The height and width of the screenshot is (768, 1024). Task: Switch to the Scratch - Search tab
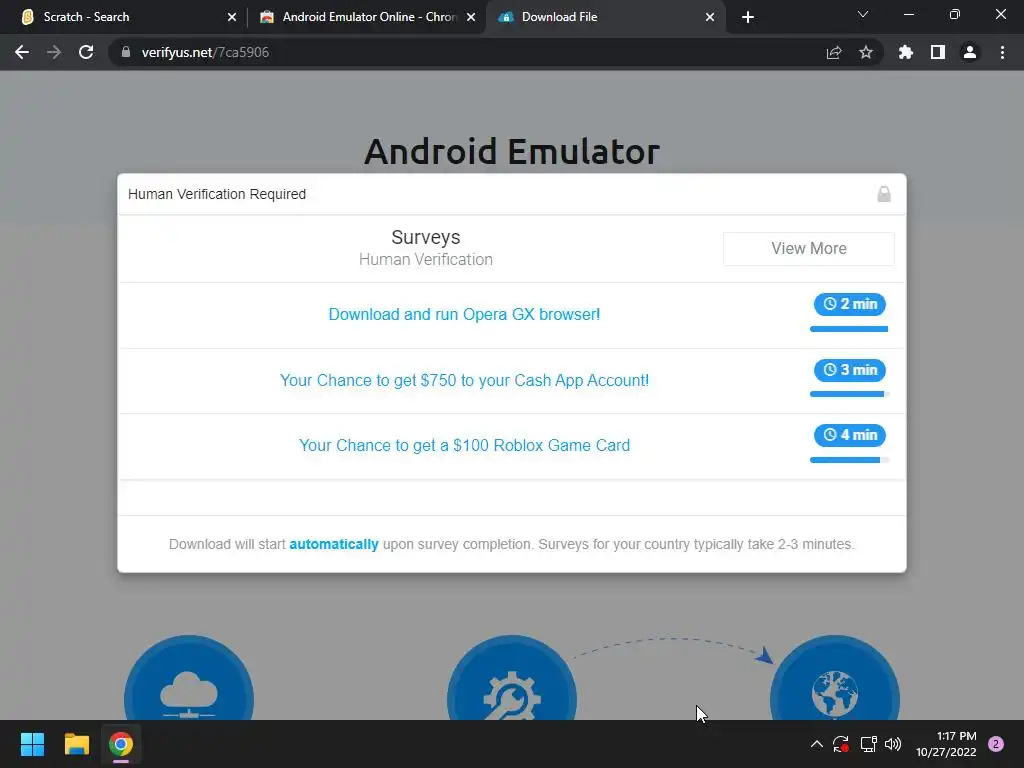[x=124, y=17]
